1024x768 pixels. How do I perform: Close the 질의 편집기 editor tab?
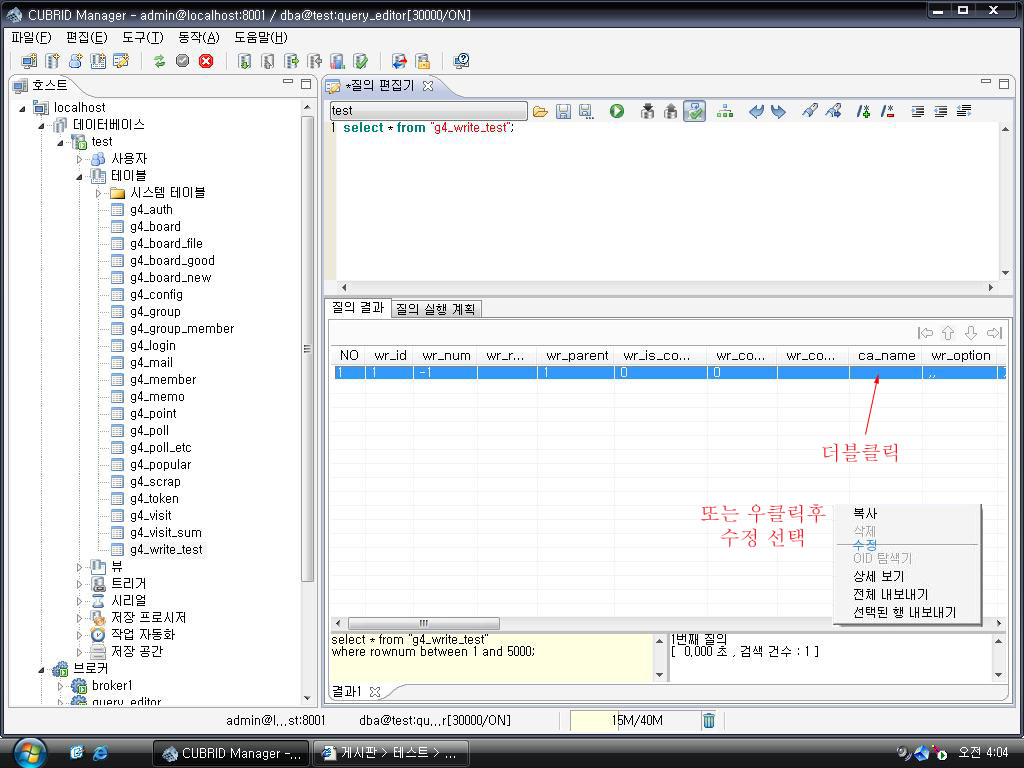click(x=428, y=86)
